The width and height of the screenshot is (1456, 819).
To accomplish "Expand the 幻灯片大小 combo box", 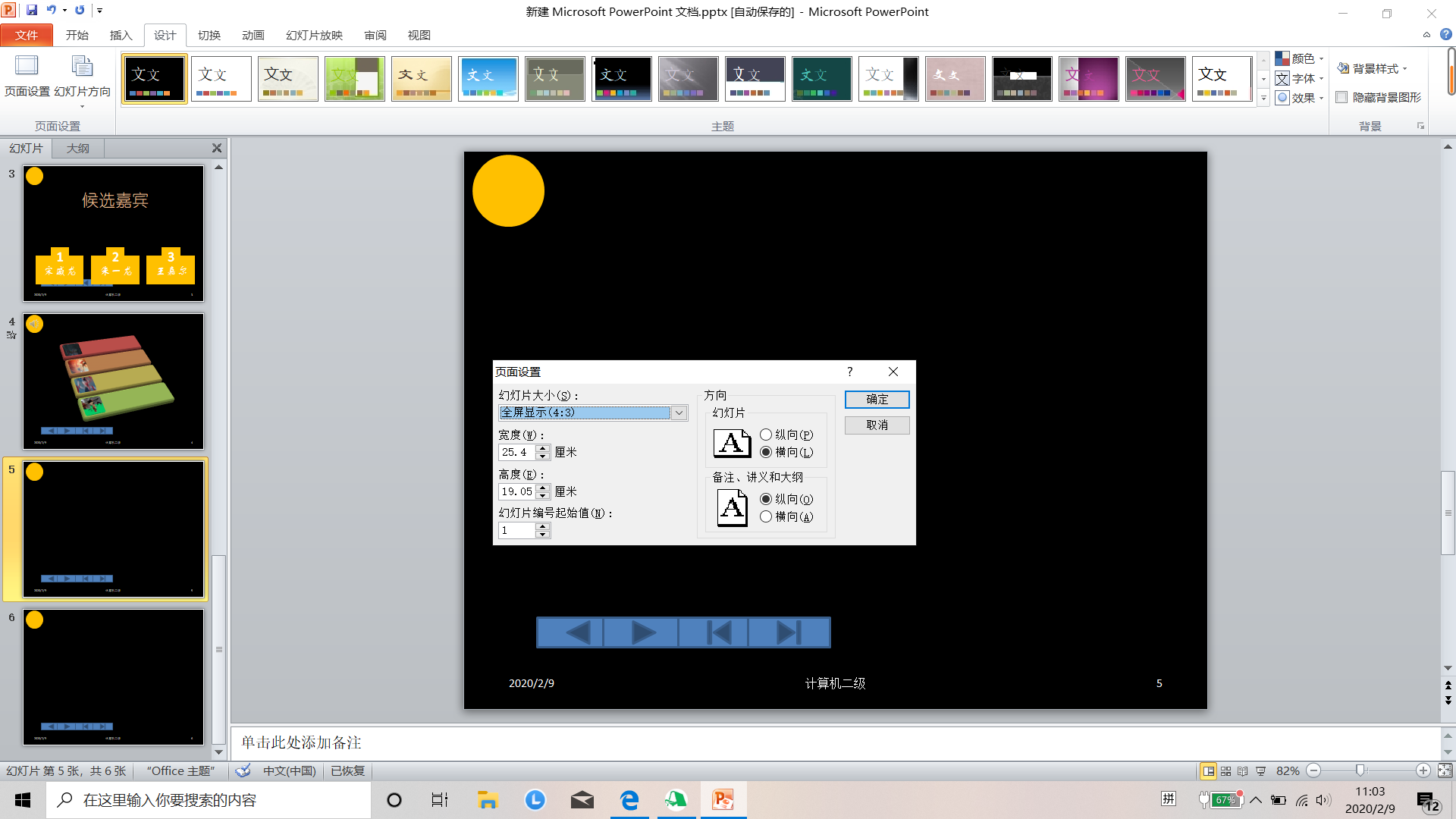I will pos(679,413).
